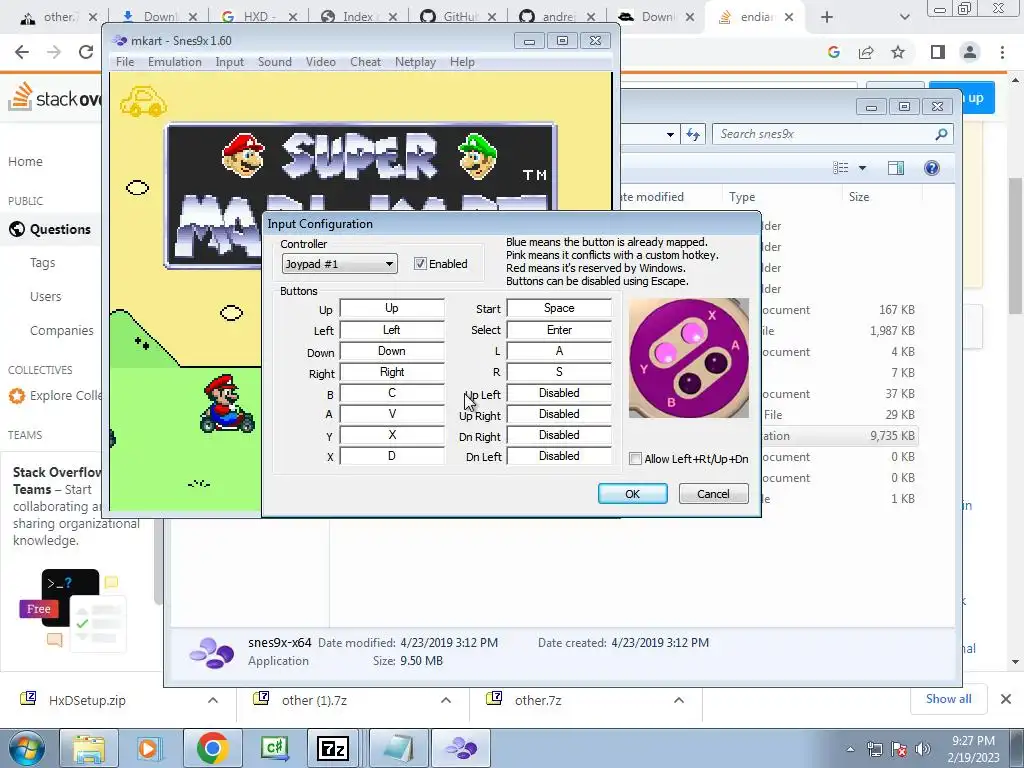Open the Help menu in Snes9x
This screenshot has width=1024, height=768.
click(462, 62)
